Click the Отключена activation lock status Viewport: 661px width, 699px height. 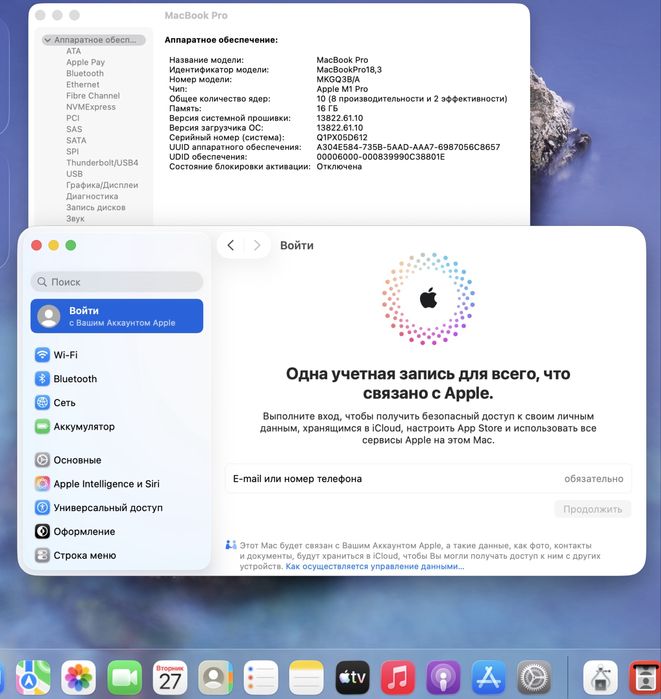339,166
